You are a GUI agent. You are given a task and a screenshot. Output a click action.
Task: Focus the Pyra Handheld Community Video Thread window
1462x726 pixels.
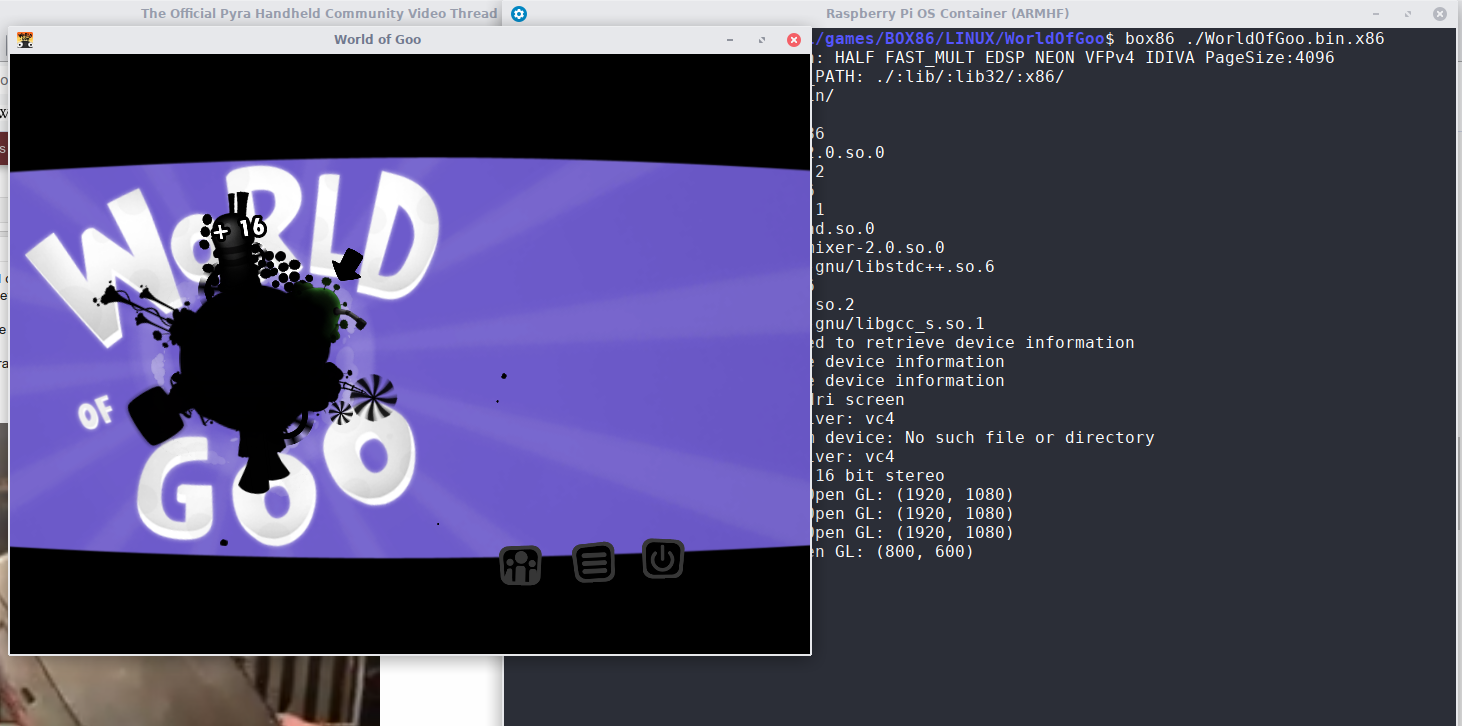pyautogui.click(x=318, y=14)
